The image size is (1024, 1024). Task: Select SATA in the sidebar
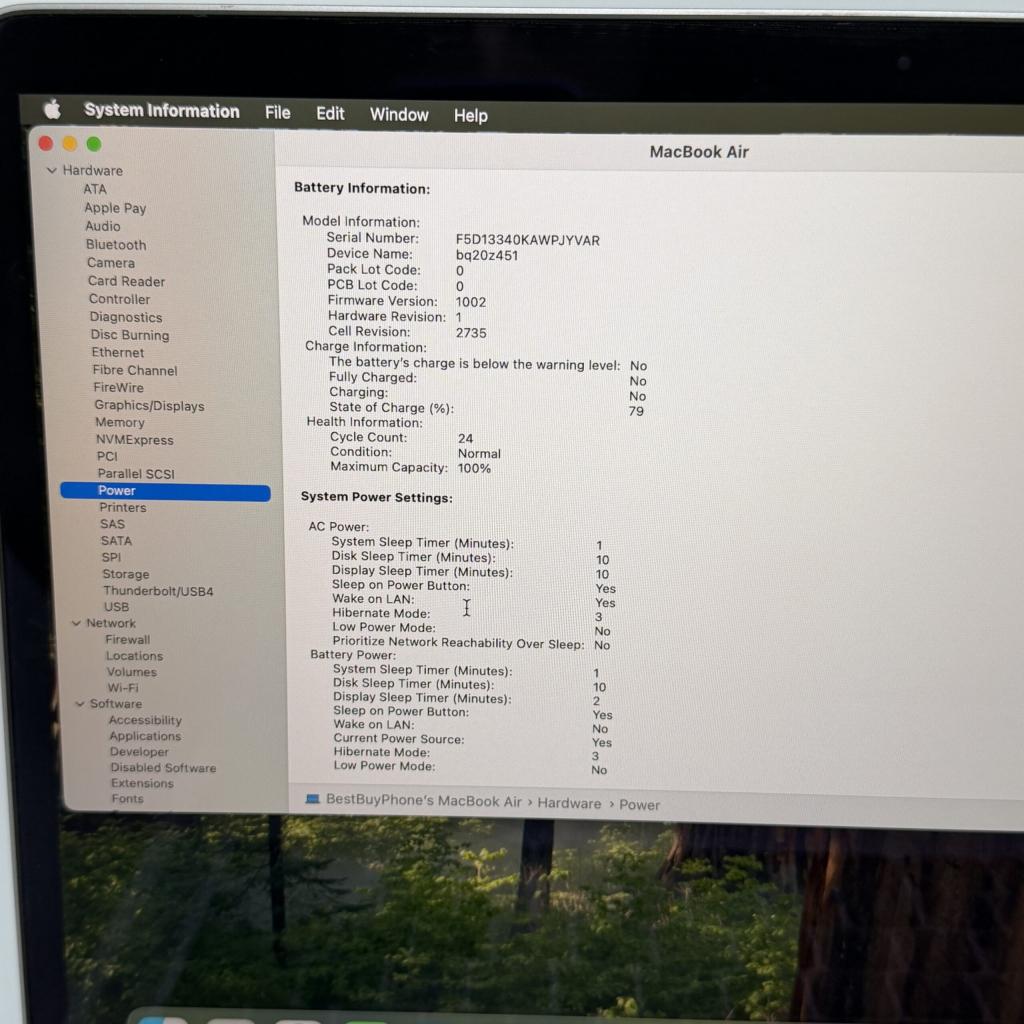(x=116, y=541)
